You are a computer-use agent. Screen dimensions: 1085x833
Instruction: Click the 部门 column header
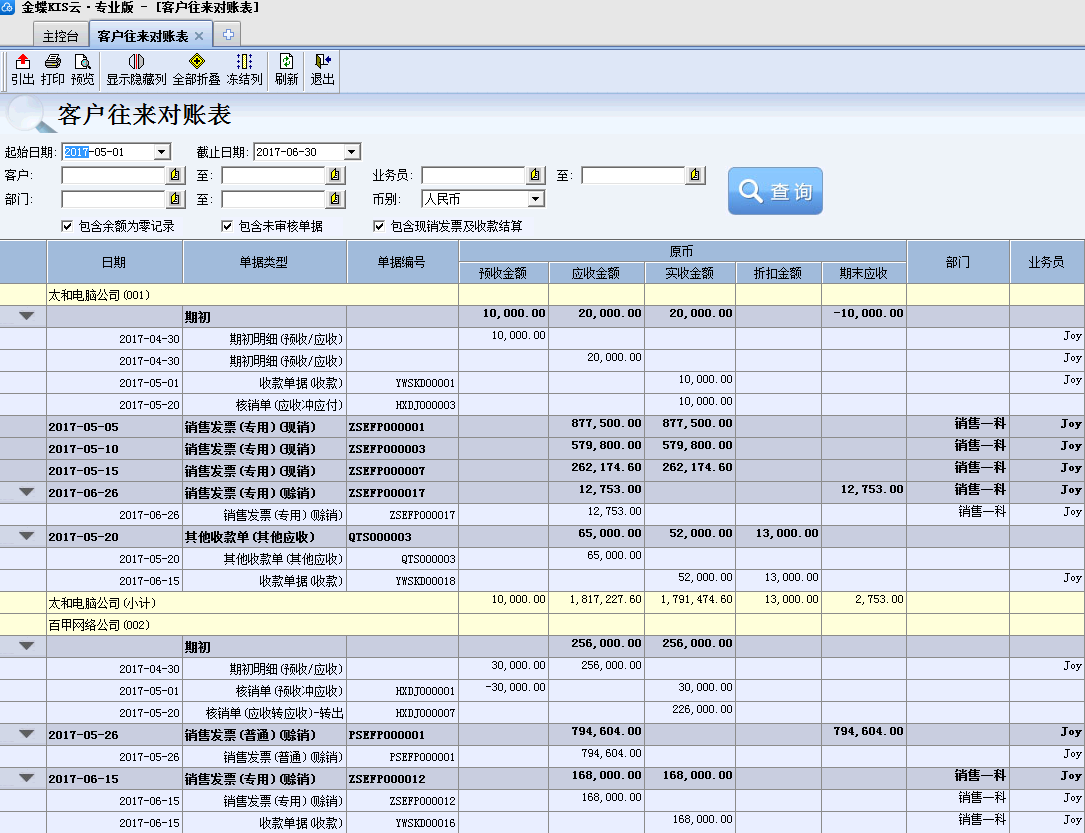click(958, 262)
